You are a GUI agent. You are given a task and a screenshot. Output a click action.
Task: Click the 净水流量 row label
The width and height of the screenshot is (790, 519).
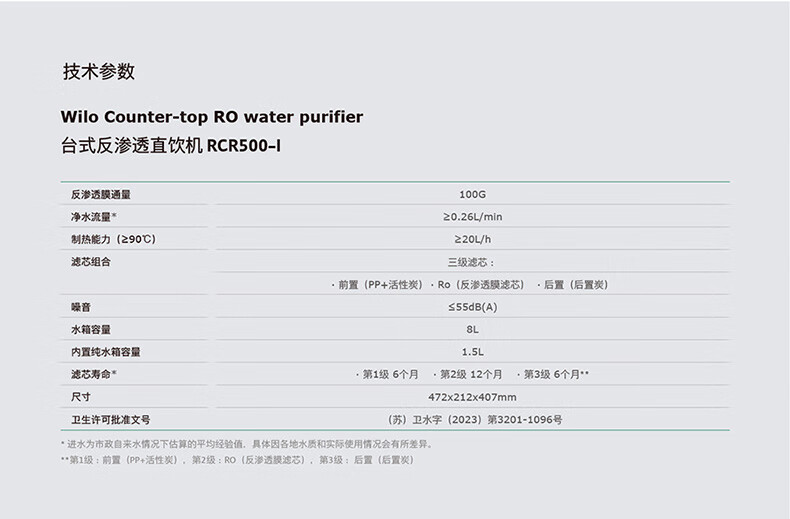coord(93,216)
